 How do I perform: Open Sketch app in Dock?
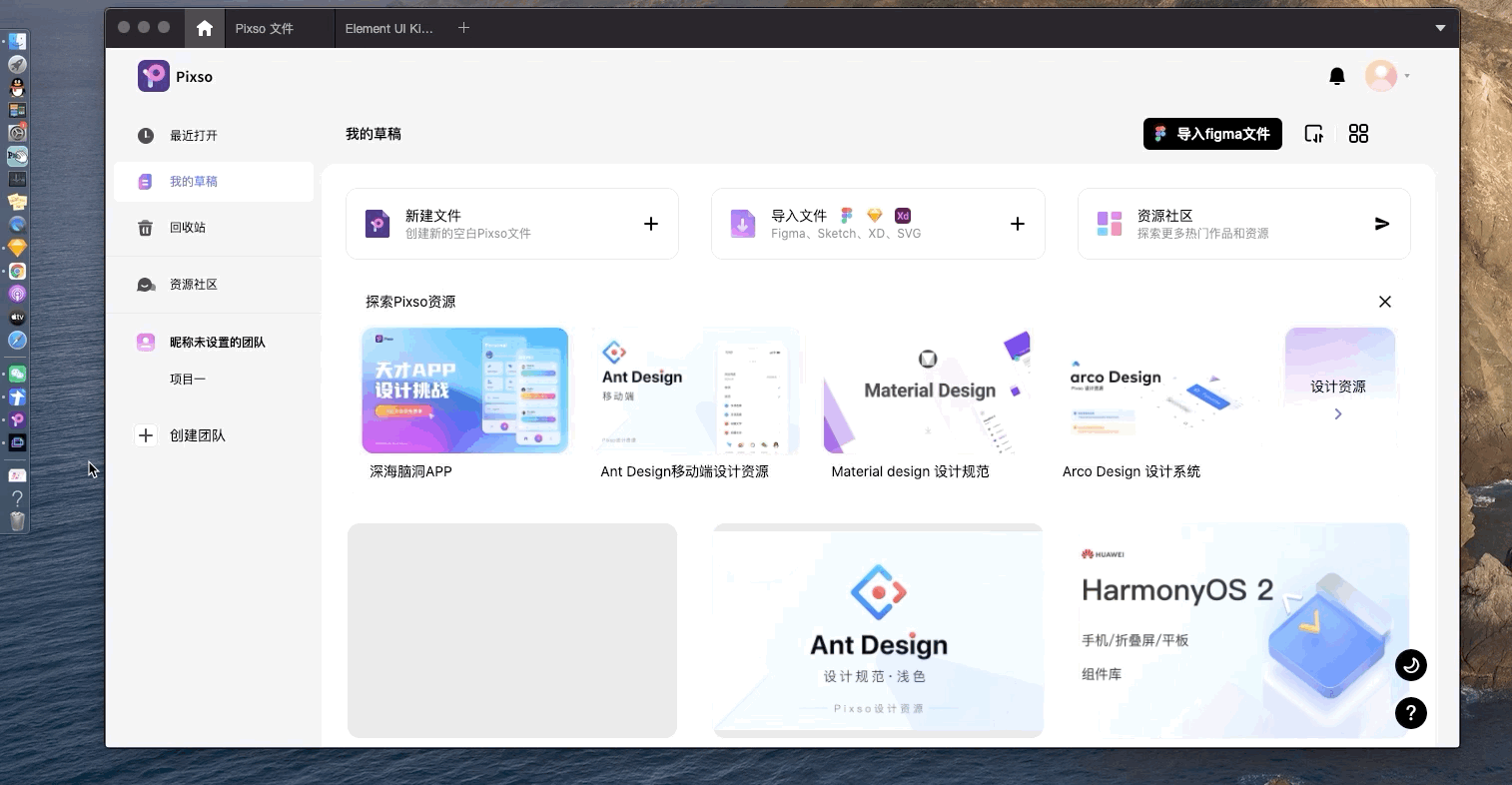click(x=17, y=248)
